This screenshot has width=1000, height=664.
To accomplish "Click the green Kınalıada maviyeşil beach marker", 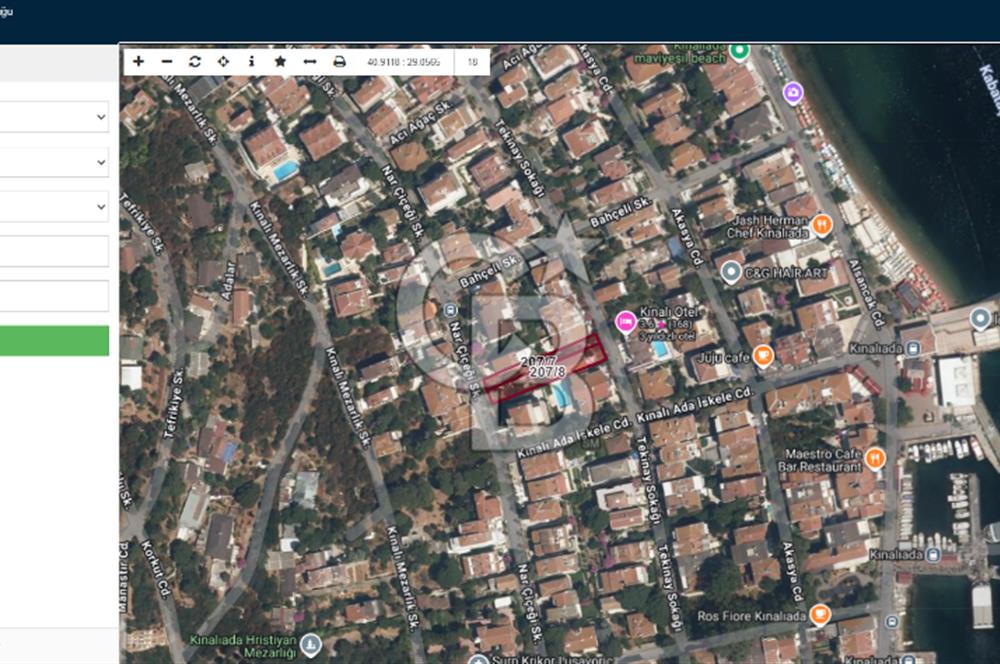I will click(x=739, y=51).
